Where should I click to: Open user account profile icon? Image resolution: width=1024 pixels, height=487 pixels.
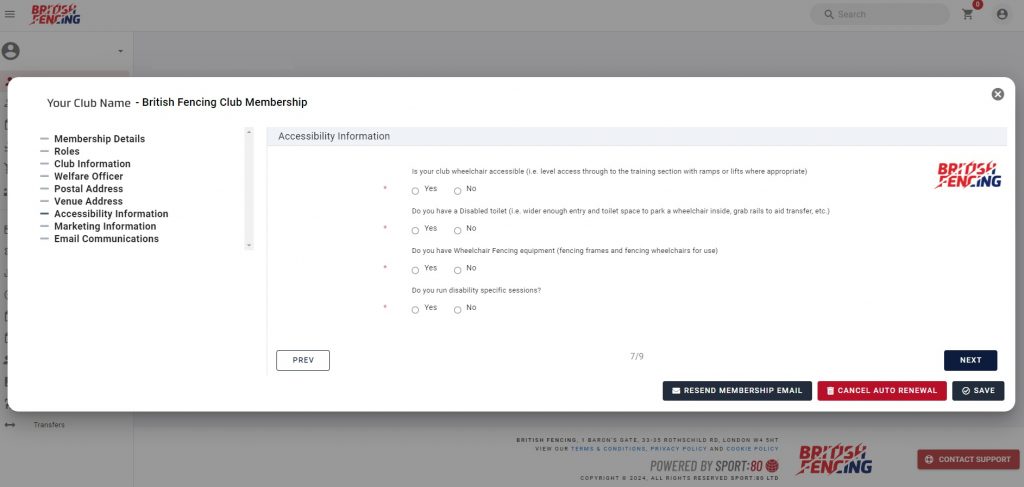click(x=1002, y=14)
